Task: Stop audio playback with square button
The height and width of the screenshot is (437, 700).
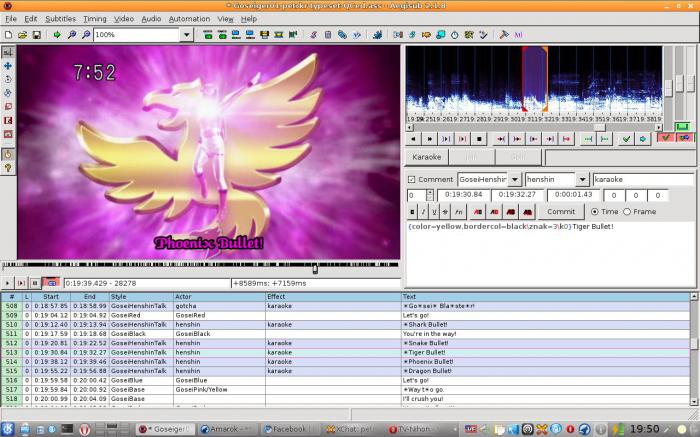Action: point(479,139)
